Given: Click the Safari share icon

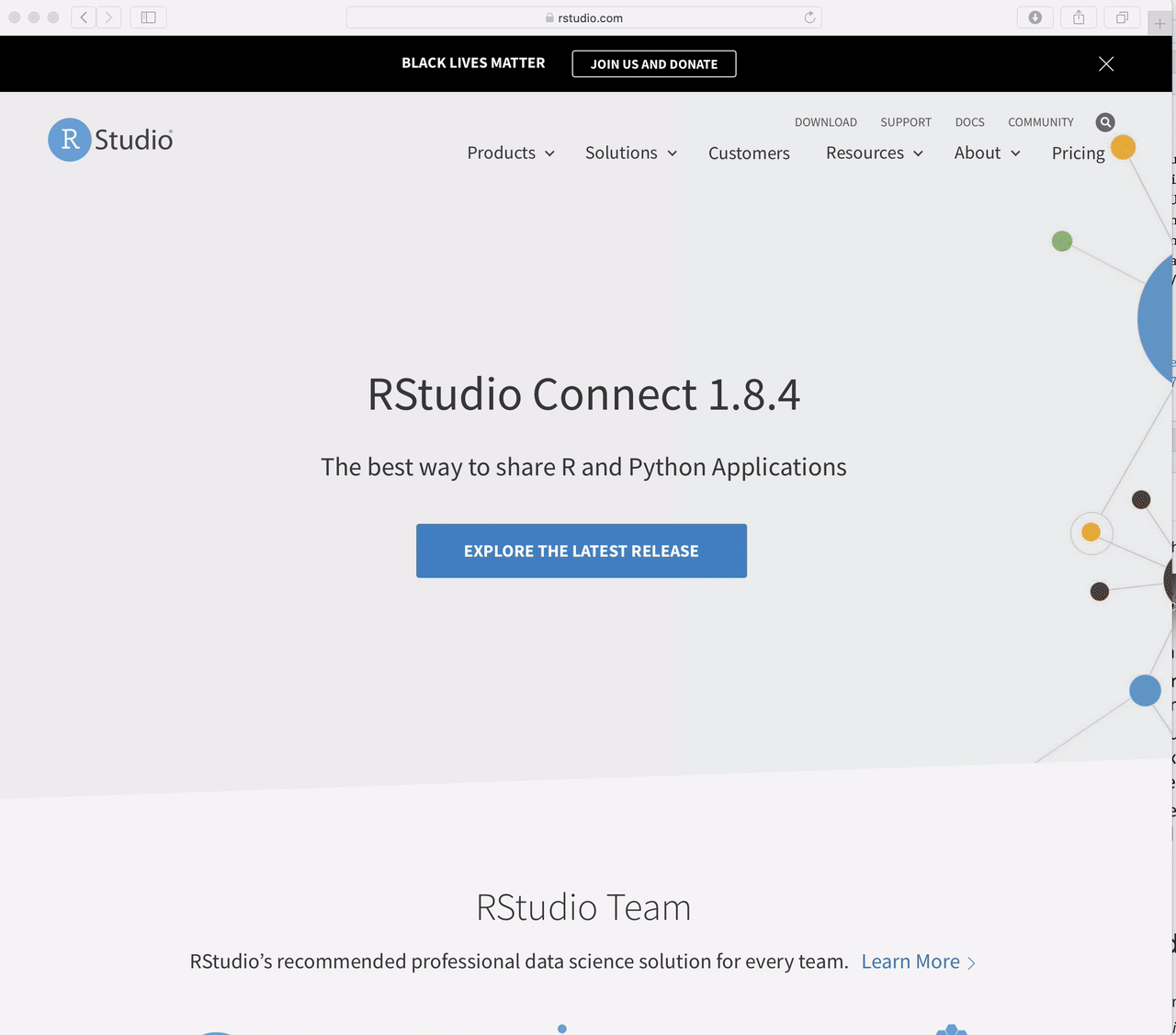Looking at the screenshot, I should [1079, 17].
